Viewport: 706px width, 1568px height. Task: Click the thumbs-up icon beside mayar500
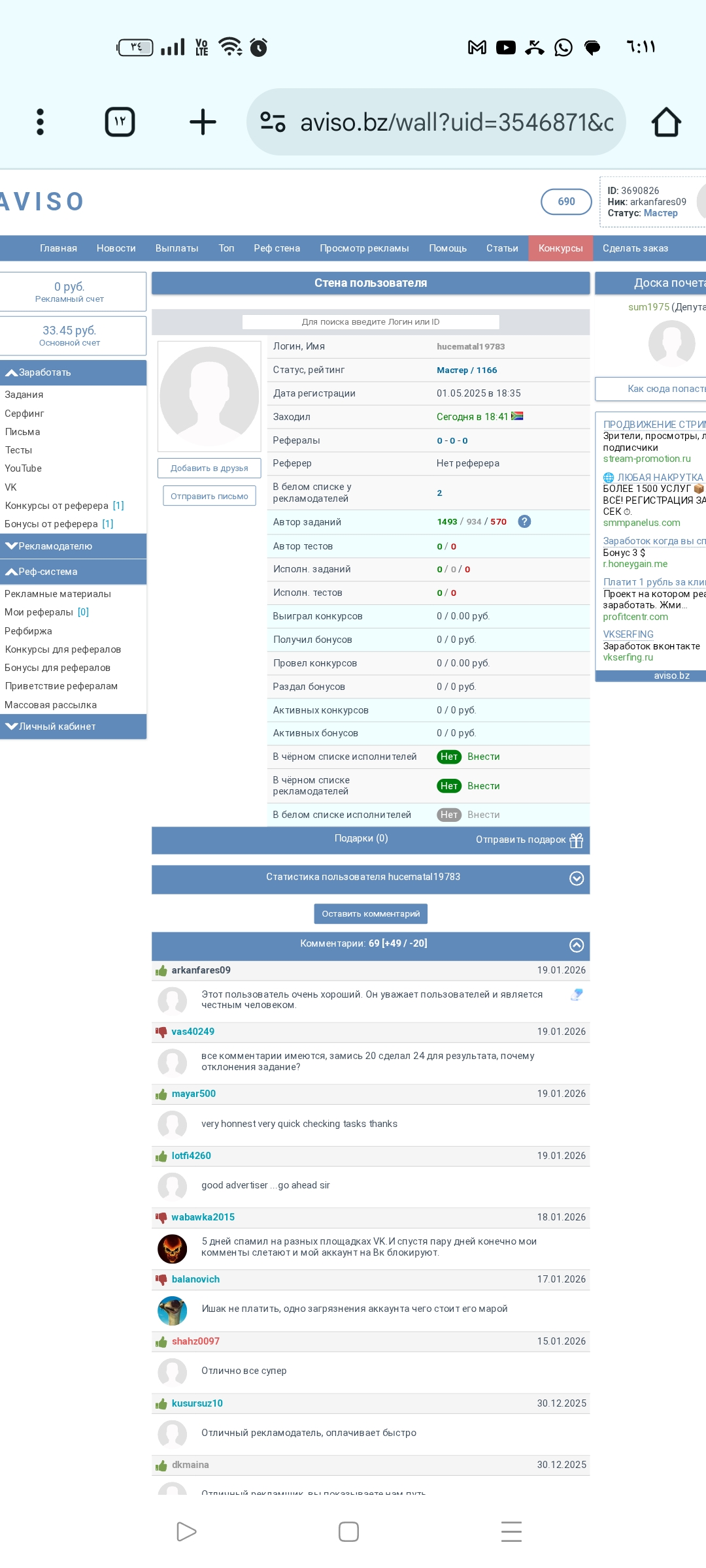[x=161, y=1094]
